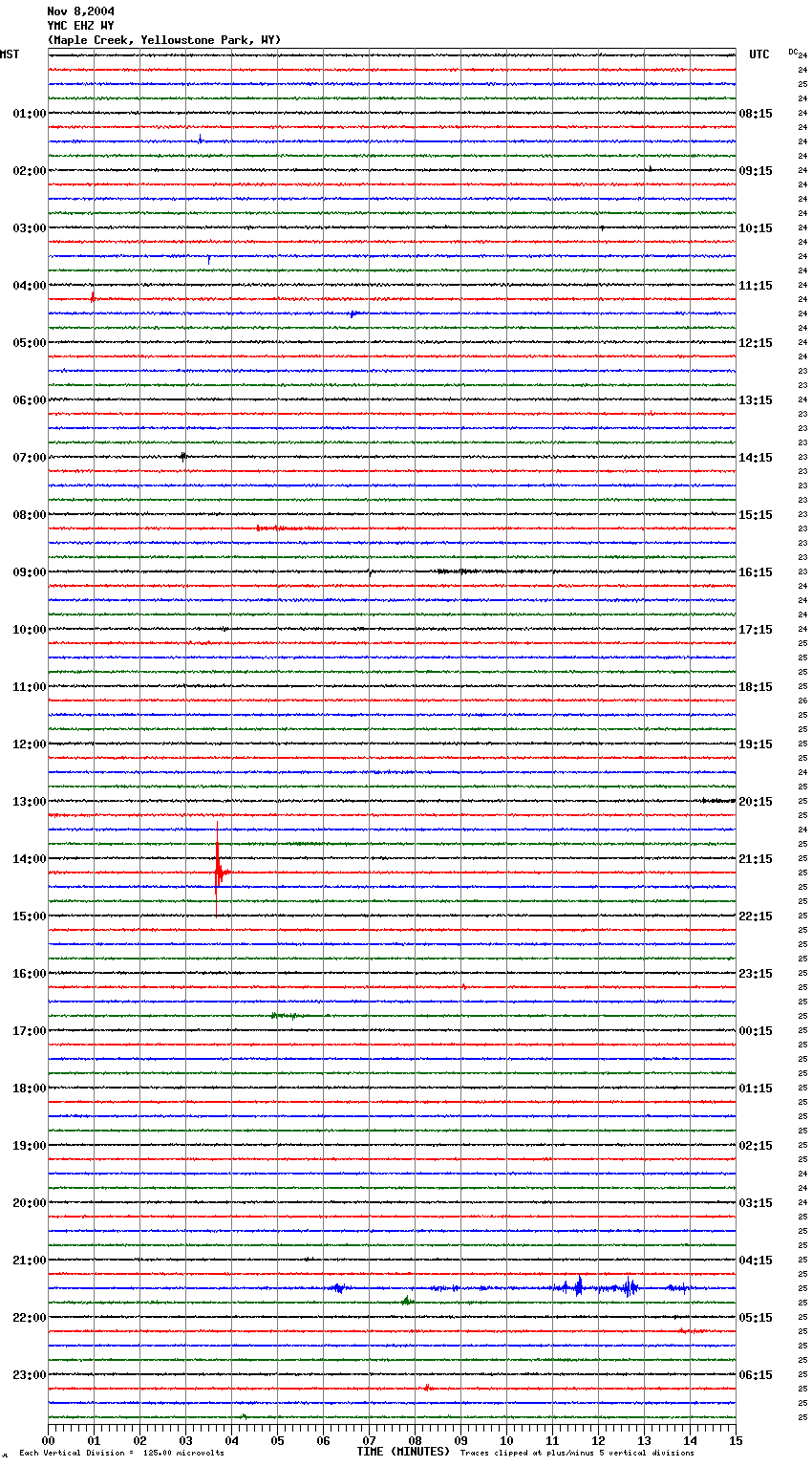
Task: Click the "11:15" UTC time label
Action: [x=756, y=286]
